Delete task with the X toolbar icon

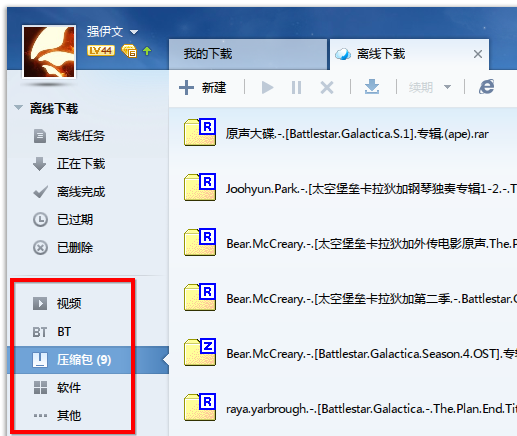click(x=327, y=88)
